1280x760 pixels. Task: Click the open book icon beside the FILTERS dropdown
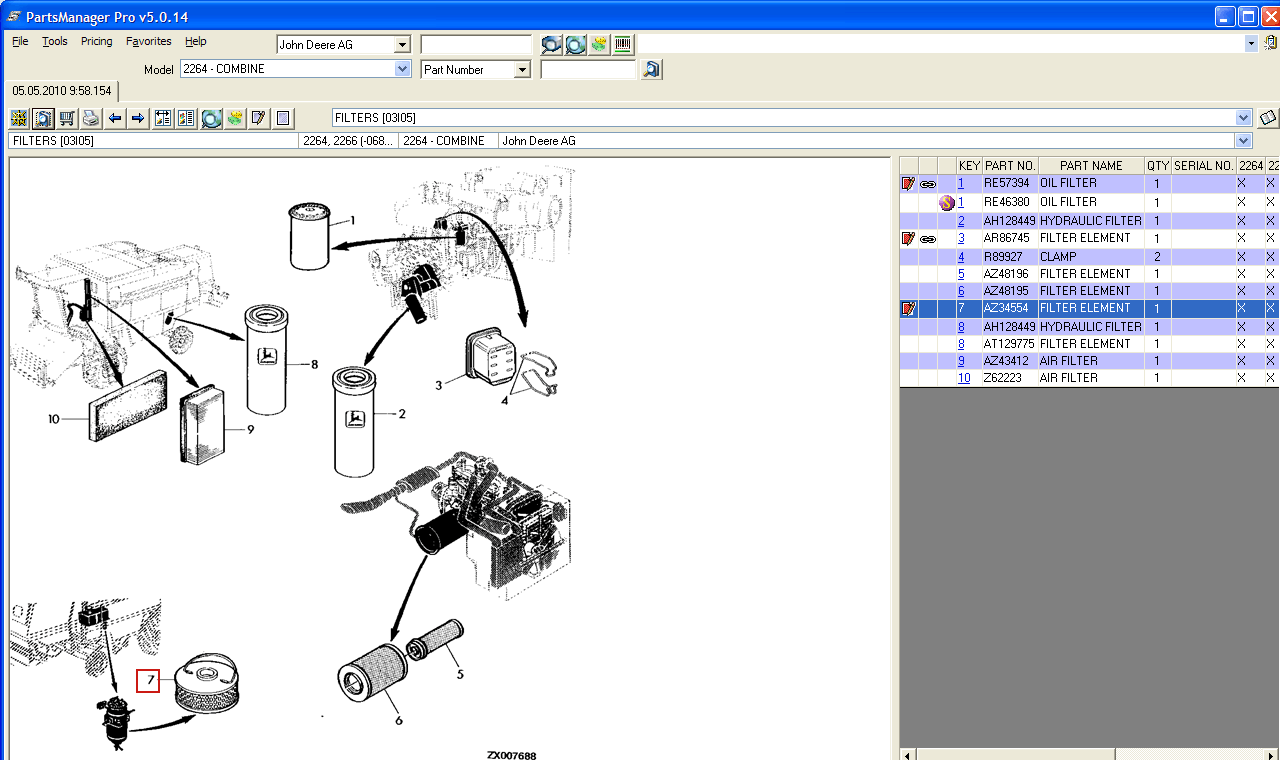point(1268,118)
